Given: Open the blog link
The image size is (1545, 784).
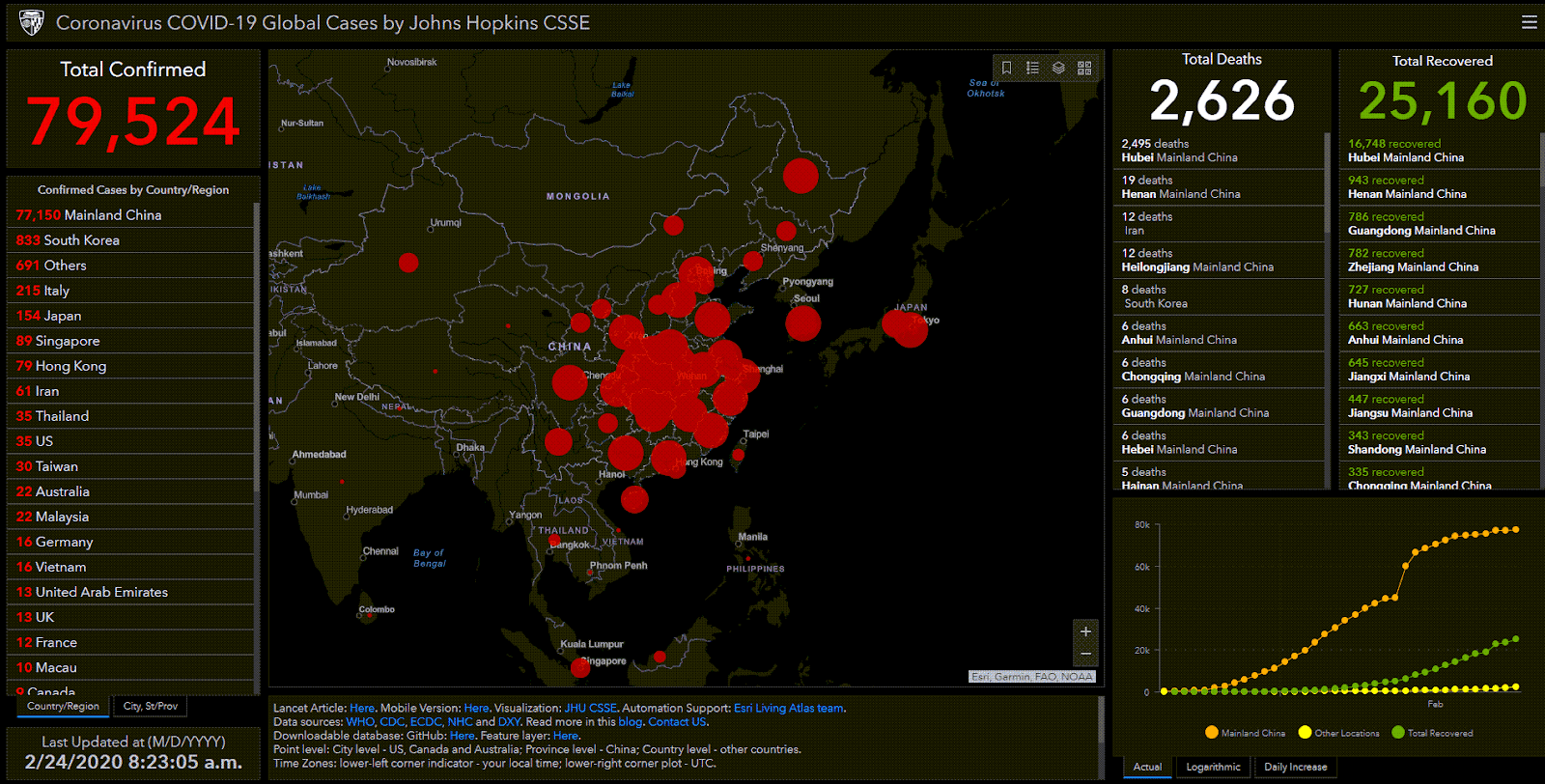Looking at the screenshot, I should point(630,722).
